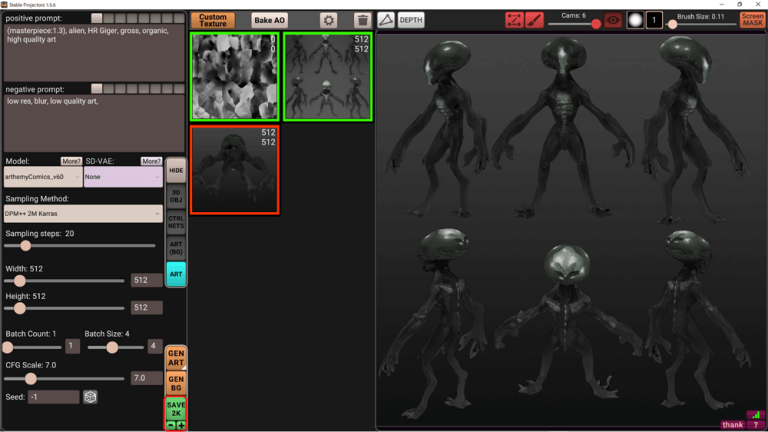This screenshot has width=768, height=432.
Task: Select the grayscale noise texture thumbnail
Action: tap(235, 76)
